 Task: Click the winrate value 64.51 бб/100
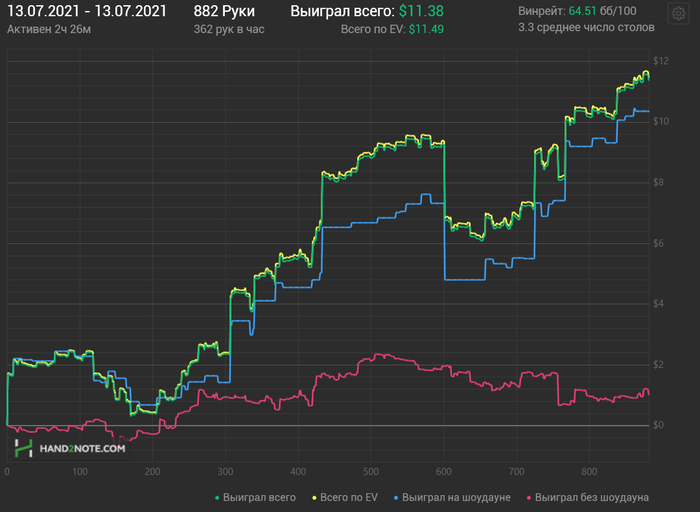[602, 11]
